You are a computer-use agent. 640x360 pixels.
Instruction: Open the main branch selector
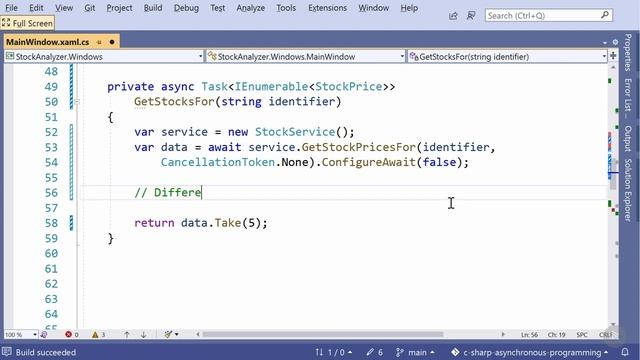pos(415,352)
